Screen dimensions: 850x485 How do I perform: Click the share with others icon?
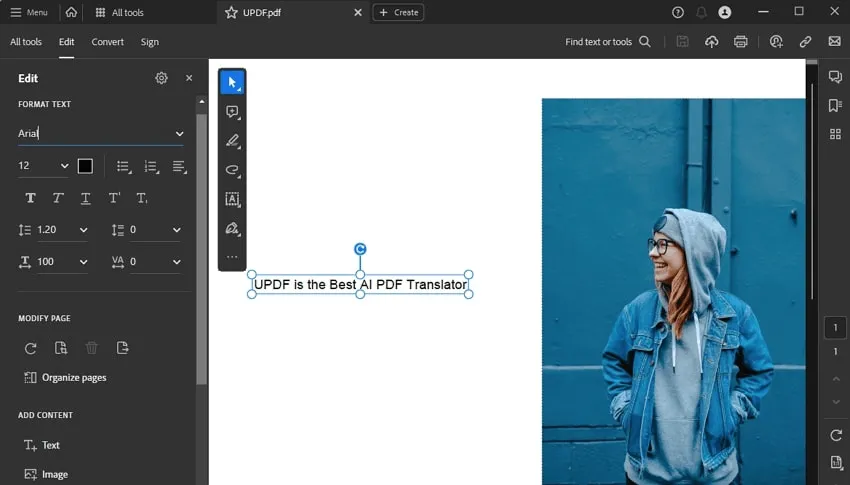776,42
